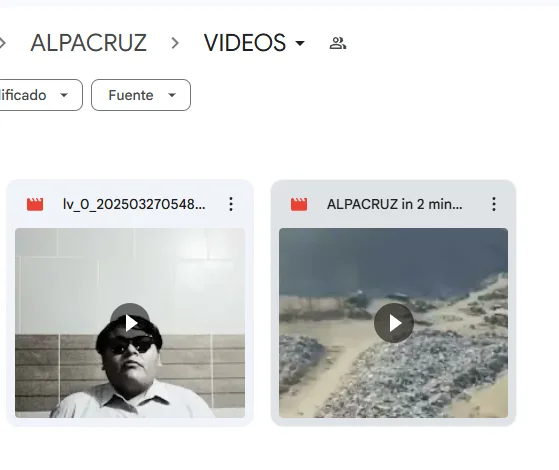Click the breadcrumb chevron between ALPACRUZ and VIDEOS
This screenshot has height=470, width=559.
point(175,43)
